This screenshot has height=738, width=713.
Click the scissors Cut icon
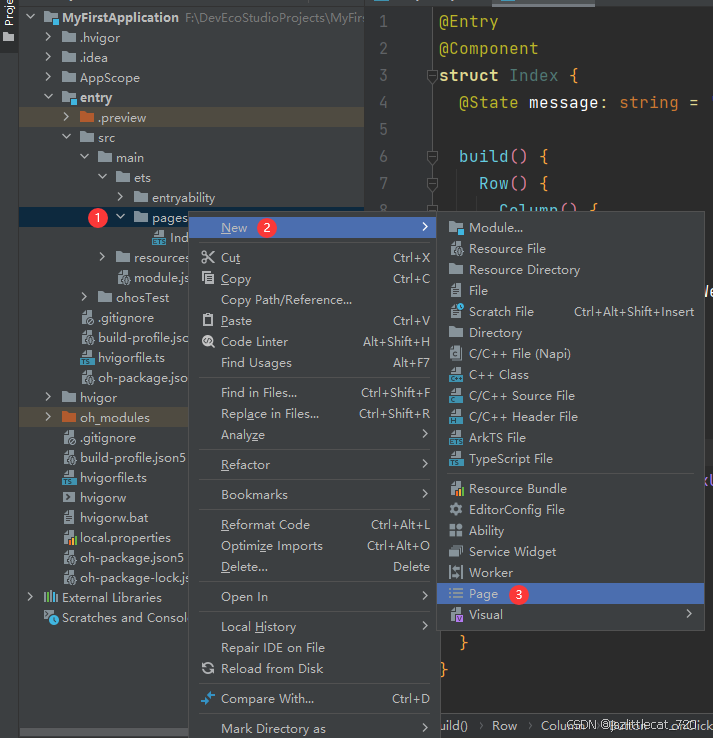click(x=208, y=258)
